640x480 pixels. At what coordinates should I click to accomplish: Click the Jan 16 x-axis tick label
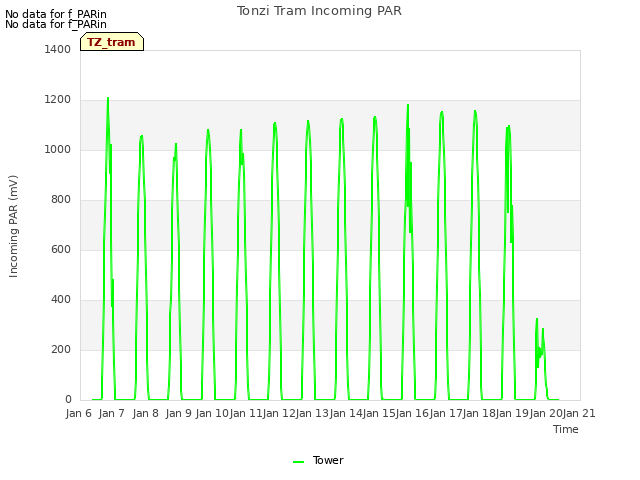click(x=412, y=413)
